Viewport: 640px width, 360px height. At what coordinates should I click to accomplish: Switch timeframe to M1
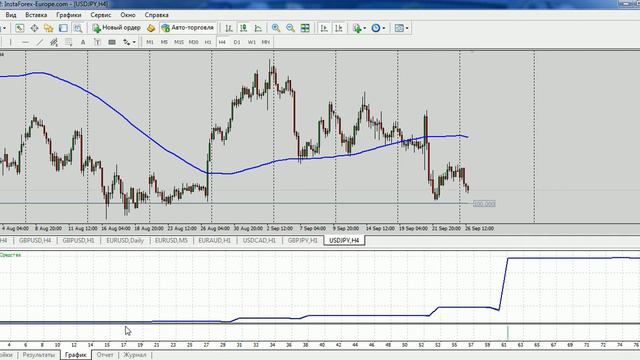click(150, 42)
